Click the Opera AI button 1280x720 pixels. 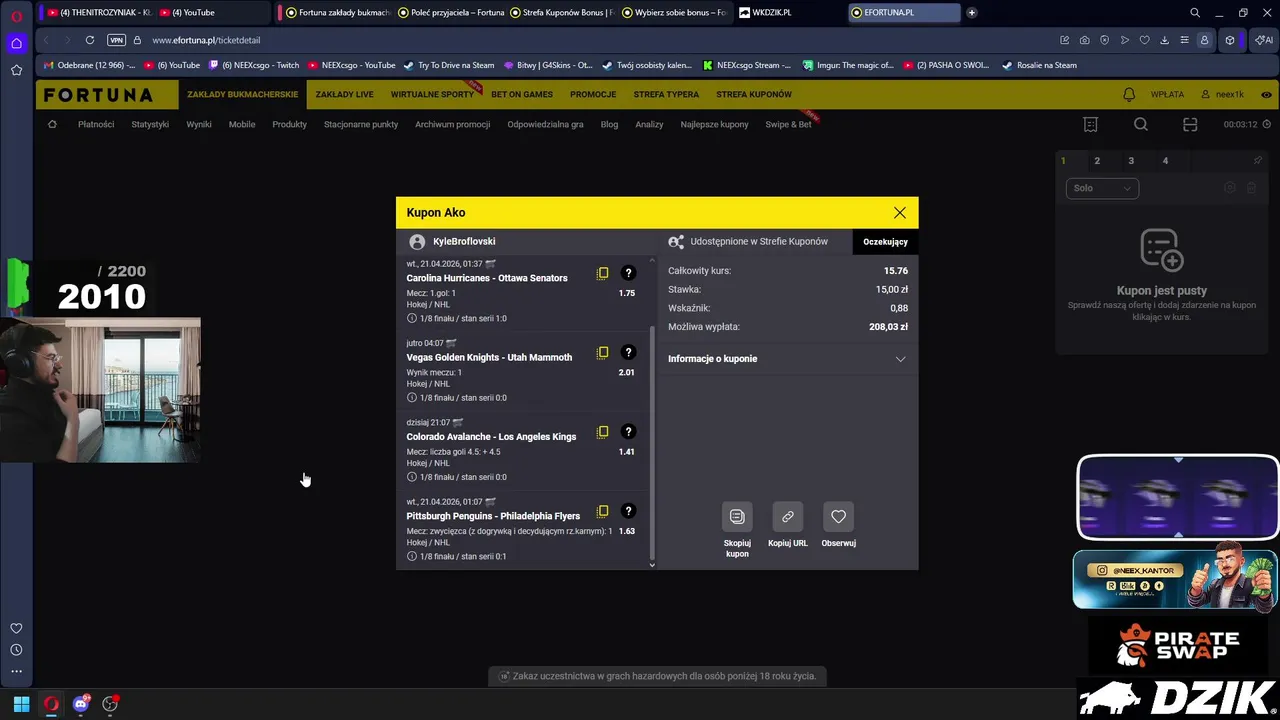1264,40
